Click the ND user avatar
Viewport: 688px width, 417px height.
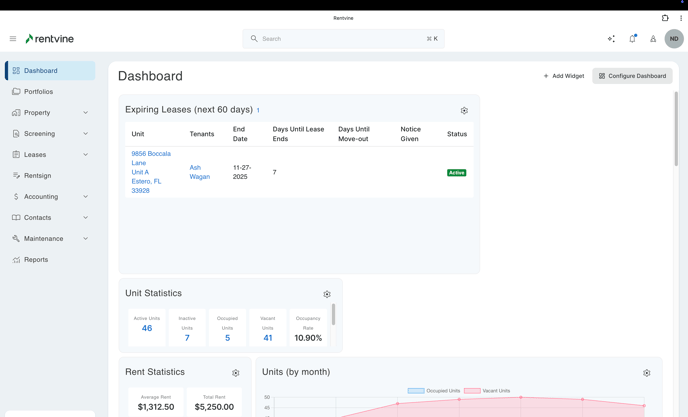pyautogui.click(x=674, y=39)
